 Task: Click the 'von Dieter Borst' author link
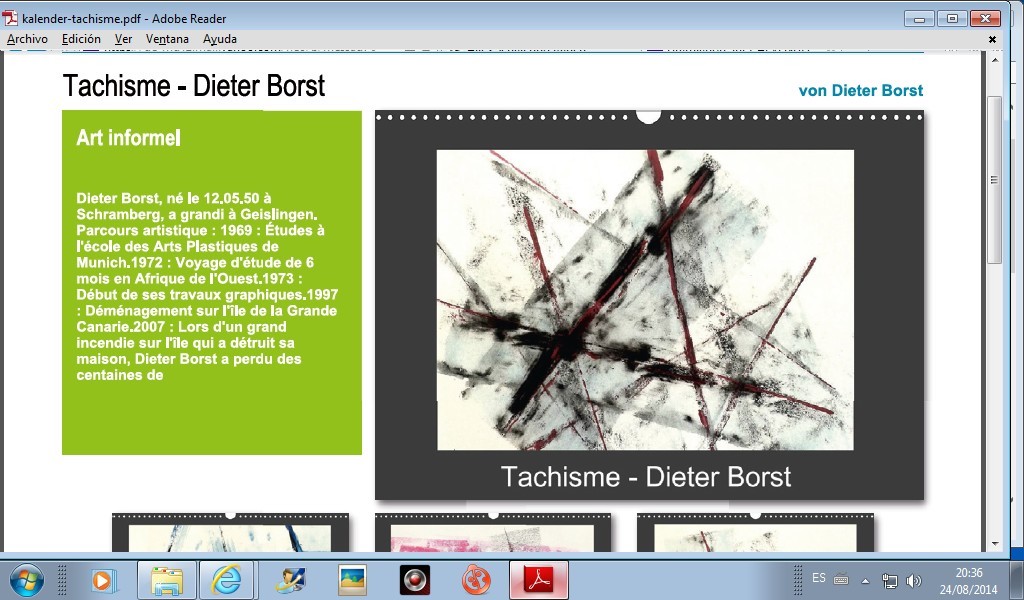pyautogui.click(x=861, y=91)
